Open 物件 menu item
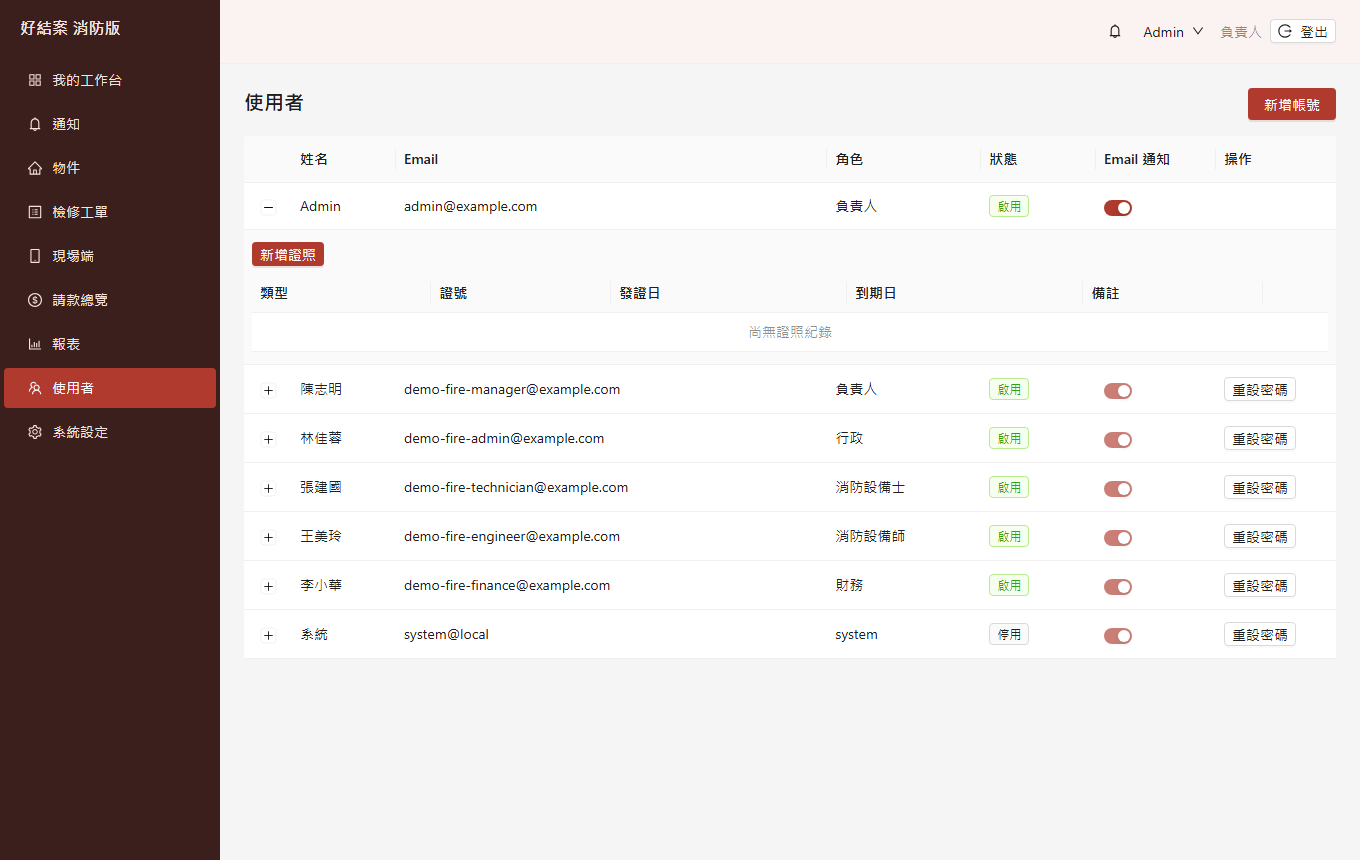 click(x=110, y=168)
